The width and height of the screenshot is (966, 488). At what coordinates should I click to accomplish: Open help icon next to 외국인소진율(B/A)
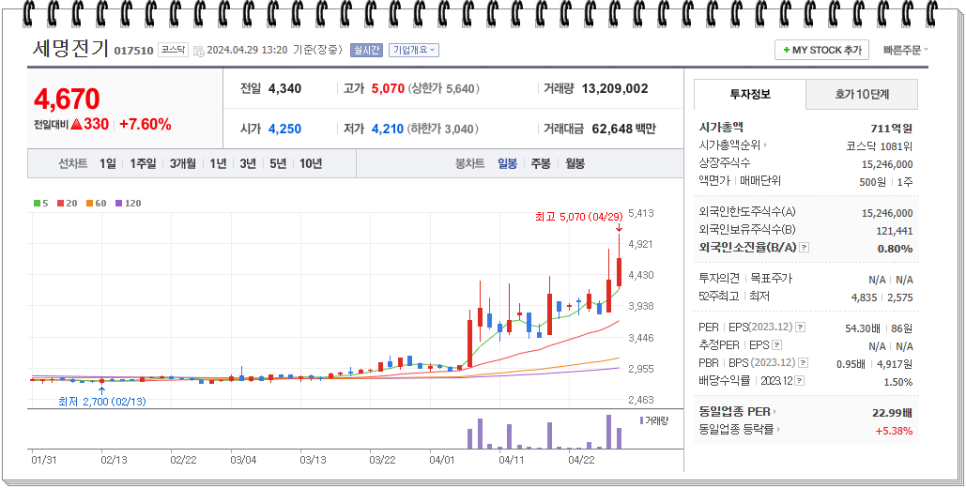(804, 248)
